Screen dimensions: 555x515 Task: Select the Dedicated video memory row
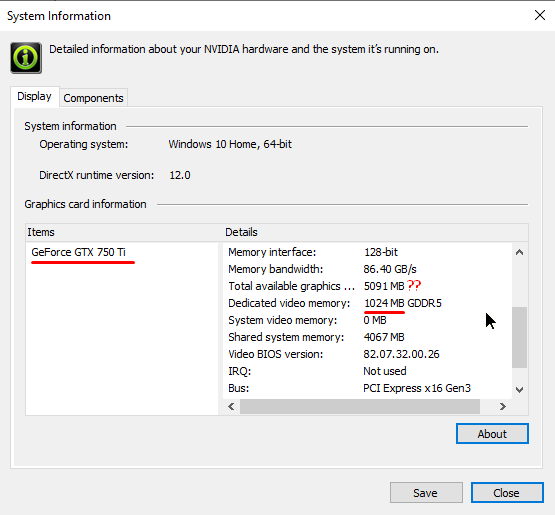(x=367, y=303)
